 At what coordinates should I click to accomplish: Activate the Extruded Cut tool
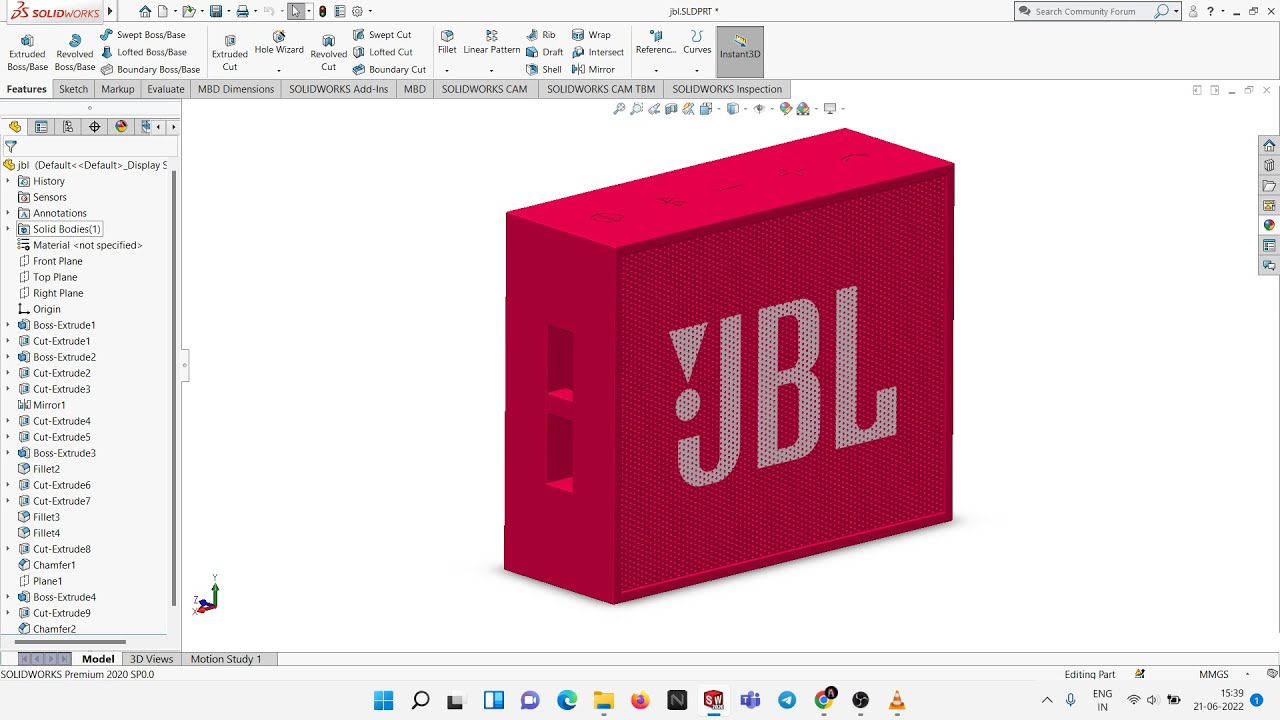tap(230, 52)
